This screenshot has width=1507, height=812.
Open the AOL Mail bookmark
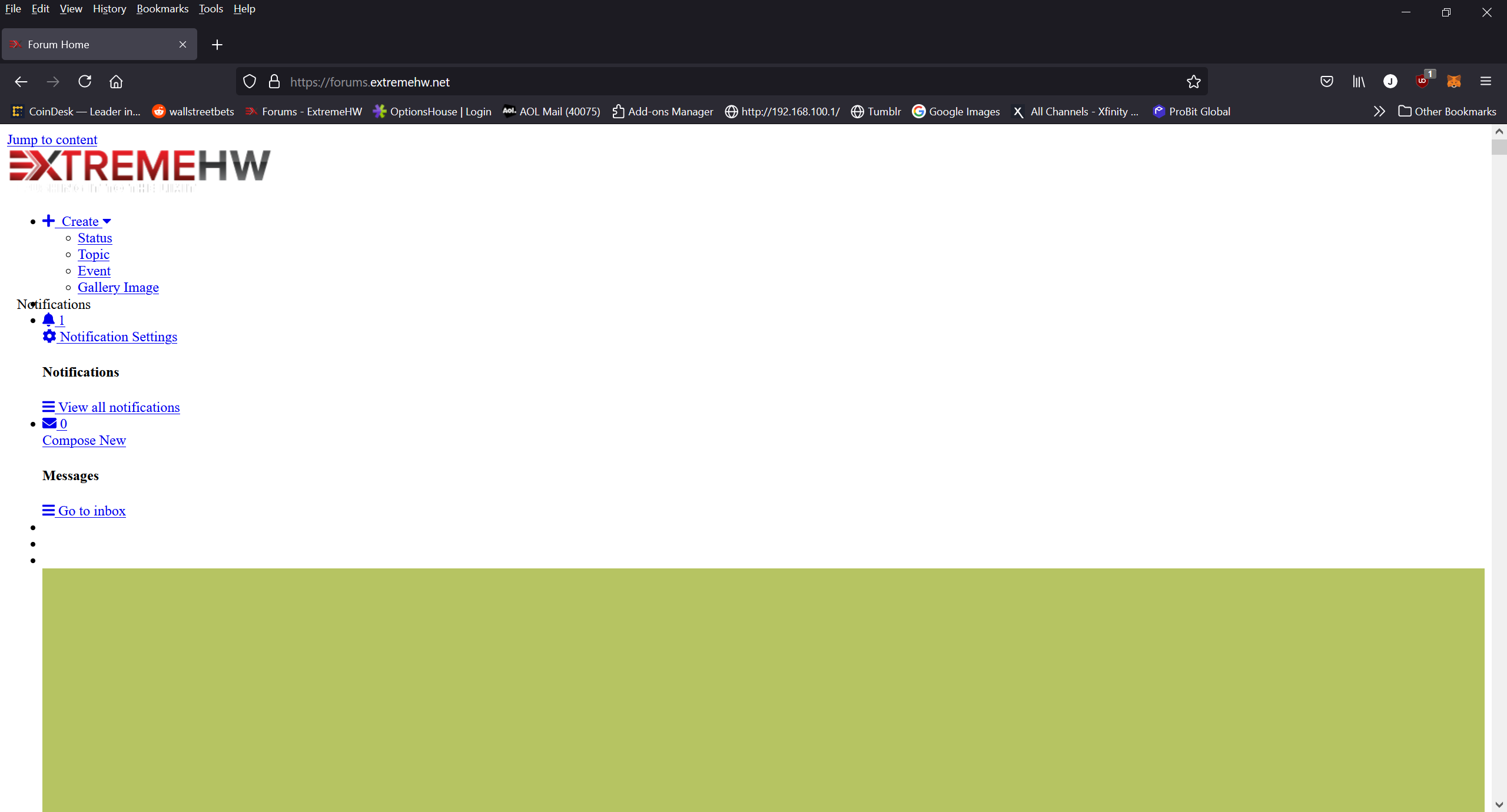[551, 111]
